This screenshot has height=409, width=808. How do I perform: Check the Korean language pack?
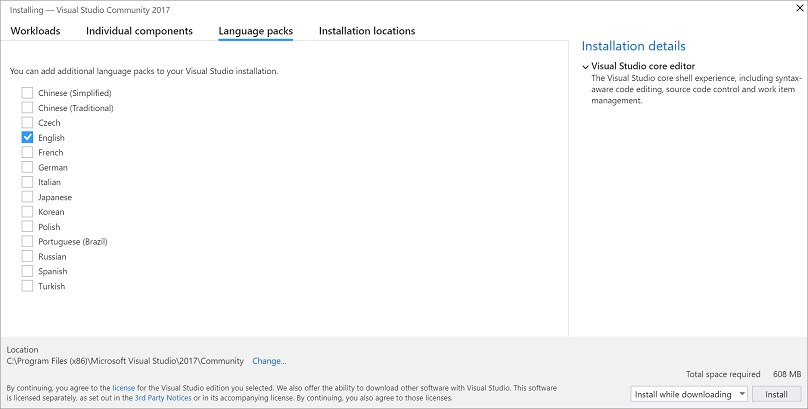27,212
